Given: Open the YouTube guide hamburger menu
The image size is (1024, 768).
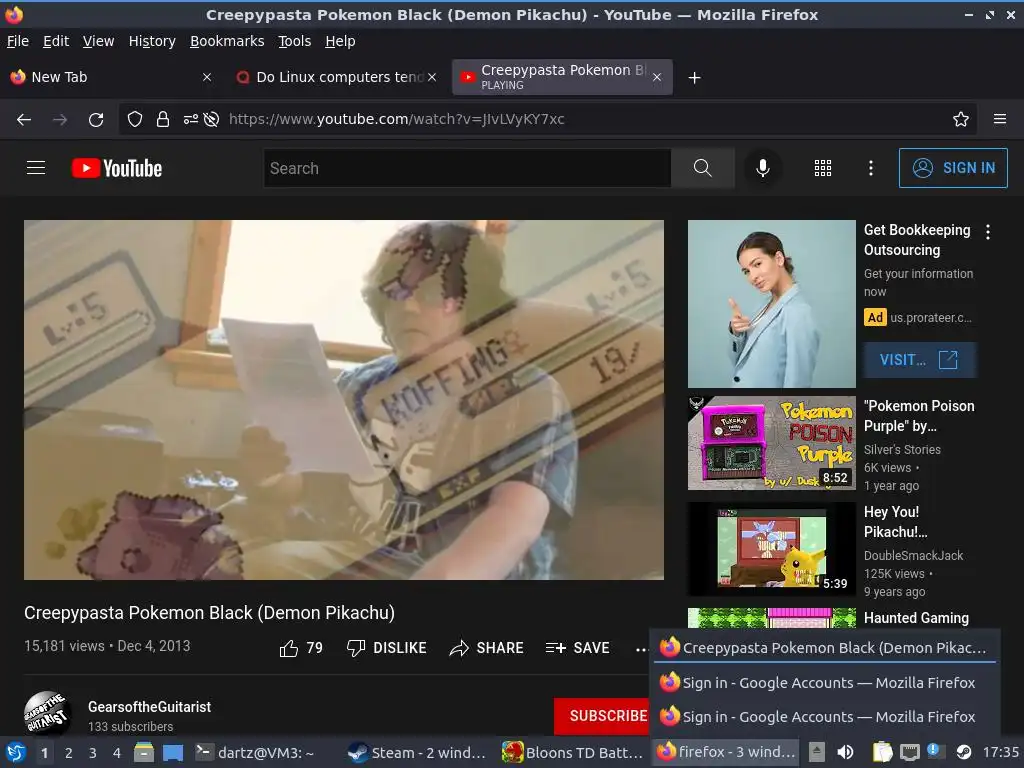Looking at the screenshot, I should click(x=36, y=168).
